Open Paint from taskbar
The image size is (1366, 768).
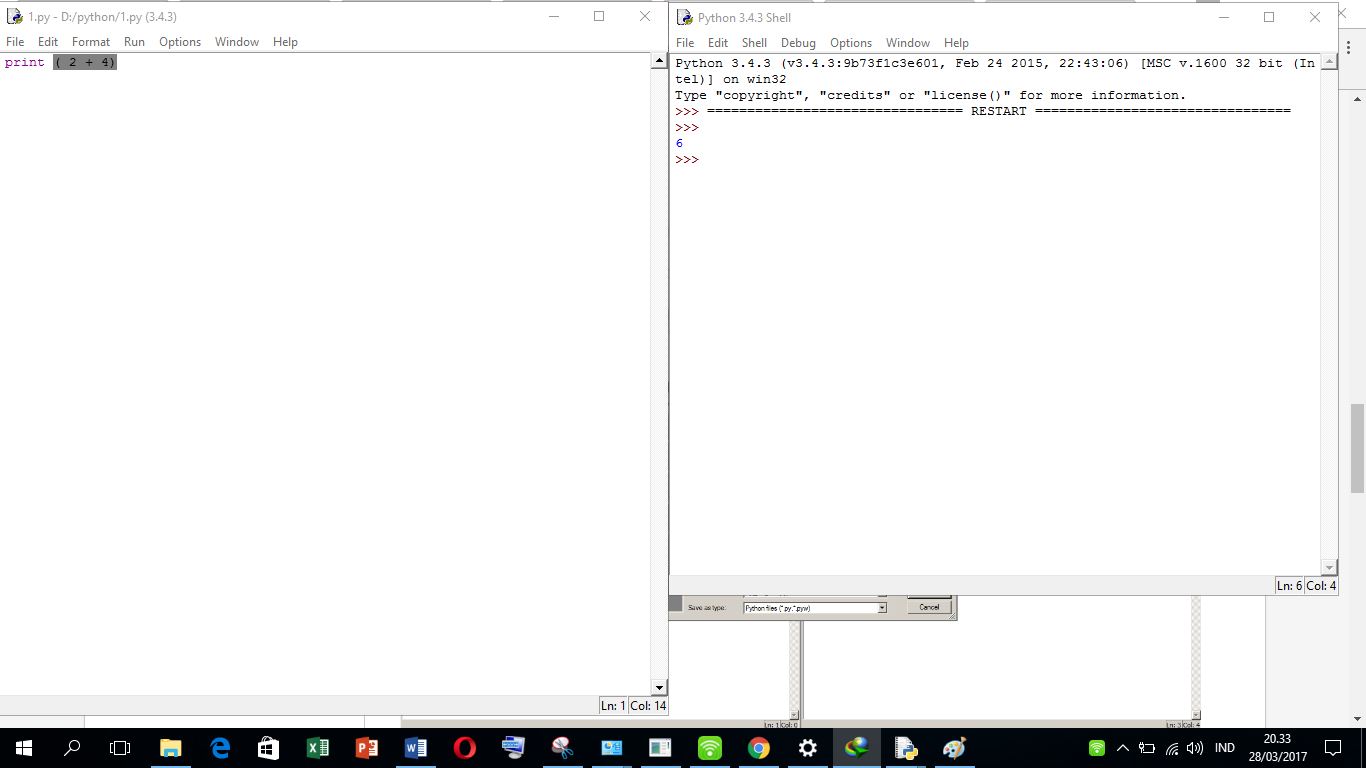[x=955, y=748]
